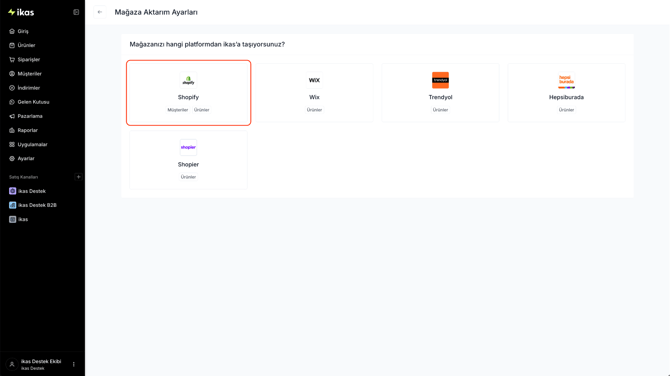Click the Shopify logo
670x376 pixels.
(188, 80)
